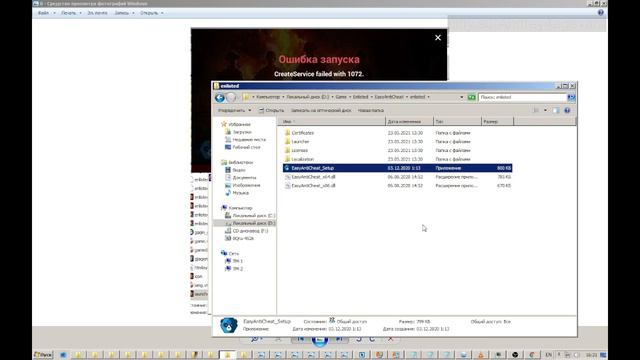This screenshot has width=640, height=360.
Task: Click Записать на оптический диск button
Action: [x=321, y=110]
